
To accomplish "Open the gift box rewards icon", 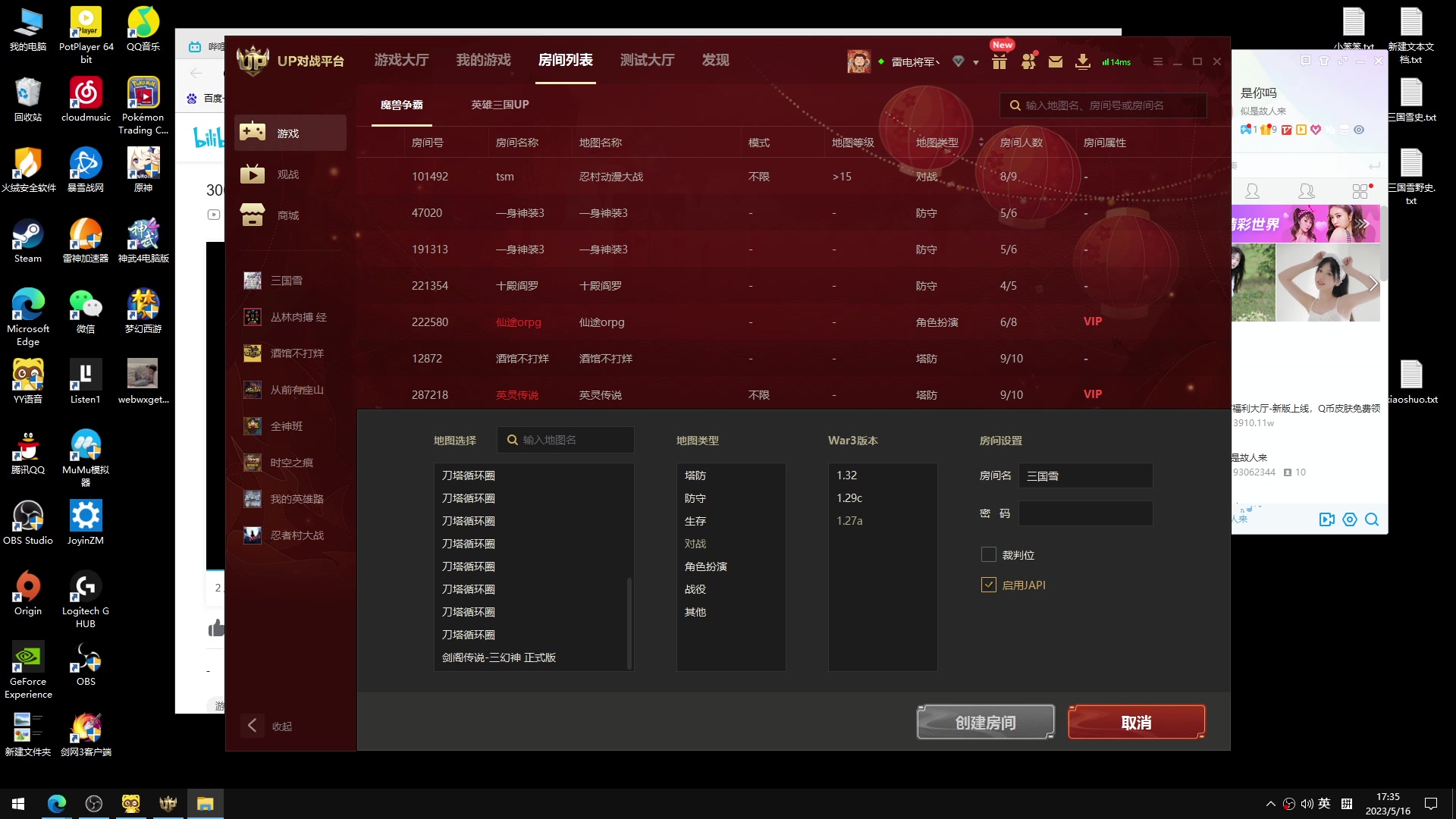I will [999, 62].
